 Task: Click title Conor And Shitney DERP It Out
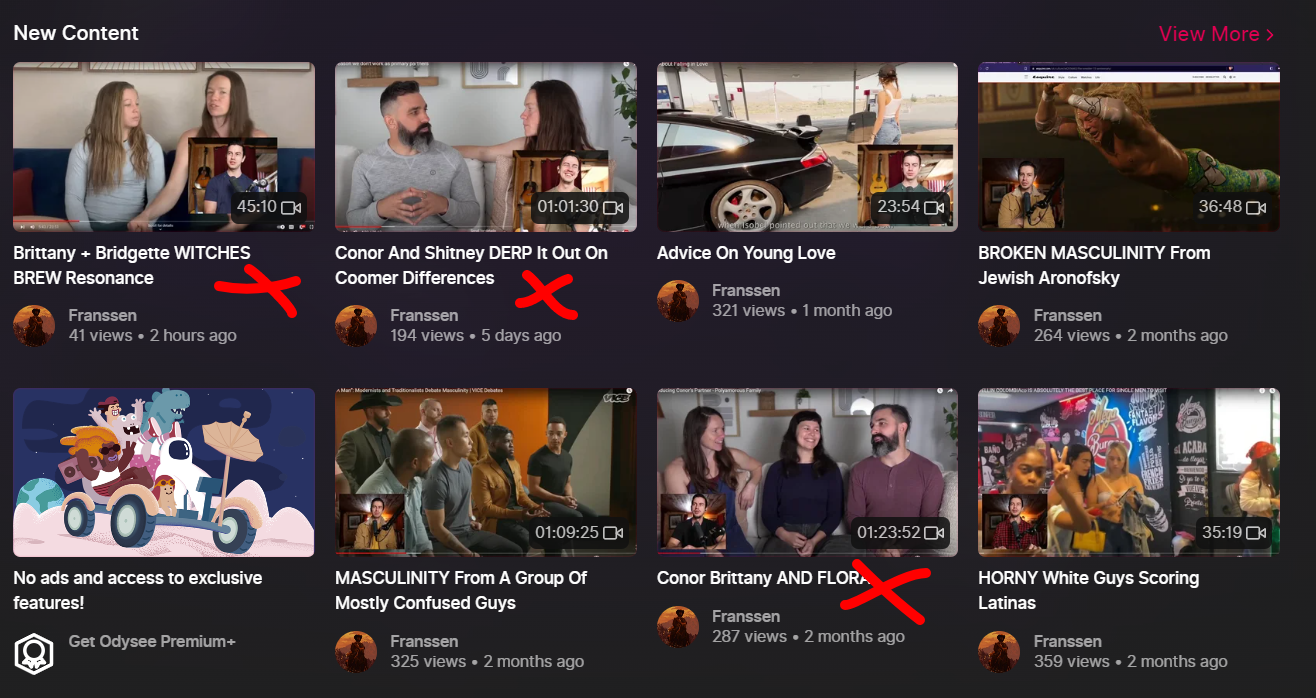[x=471, y=265]
